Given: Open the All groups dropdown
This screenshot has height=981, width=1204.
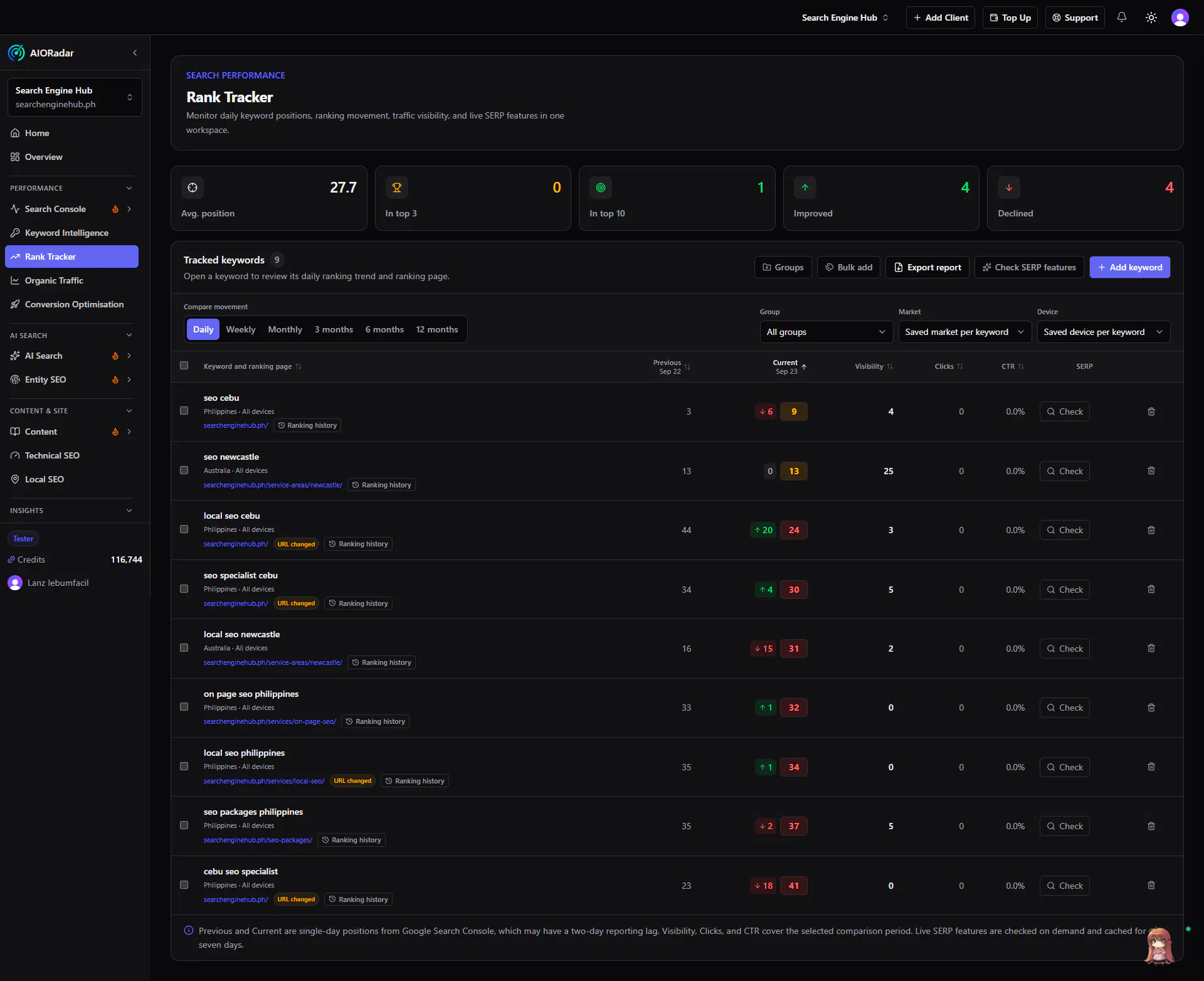Looking at the screenshot, I should point(826,332).
